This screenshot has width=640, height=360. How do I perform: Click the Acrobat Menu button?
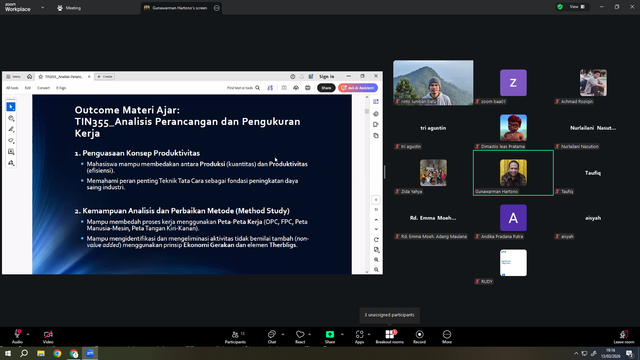pyautogui.click(x=13, y=77)
